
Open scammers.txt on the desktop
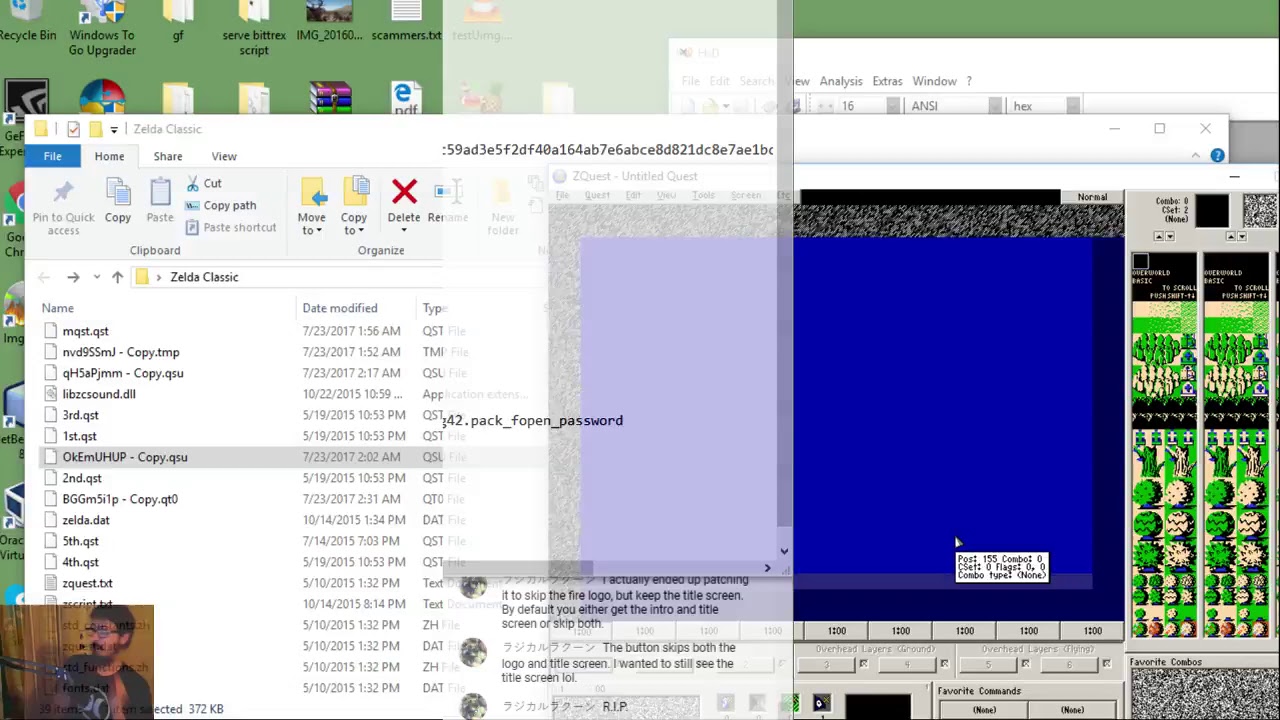[x=406, y=22]
